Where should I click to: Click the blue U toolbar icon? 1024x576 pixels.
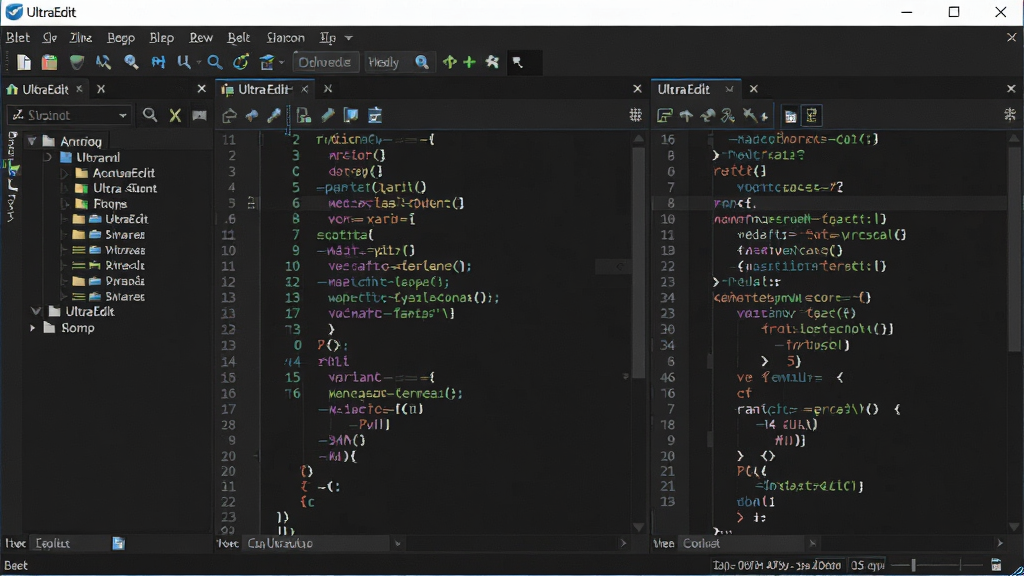click(x=184, y=62)
